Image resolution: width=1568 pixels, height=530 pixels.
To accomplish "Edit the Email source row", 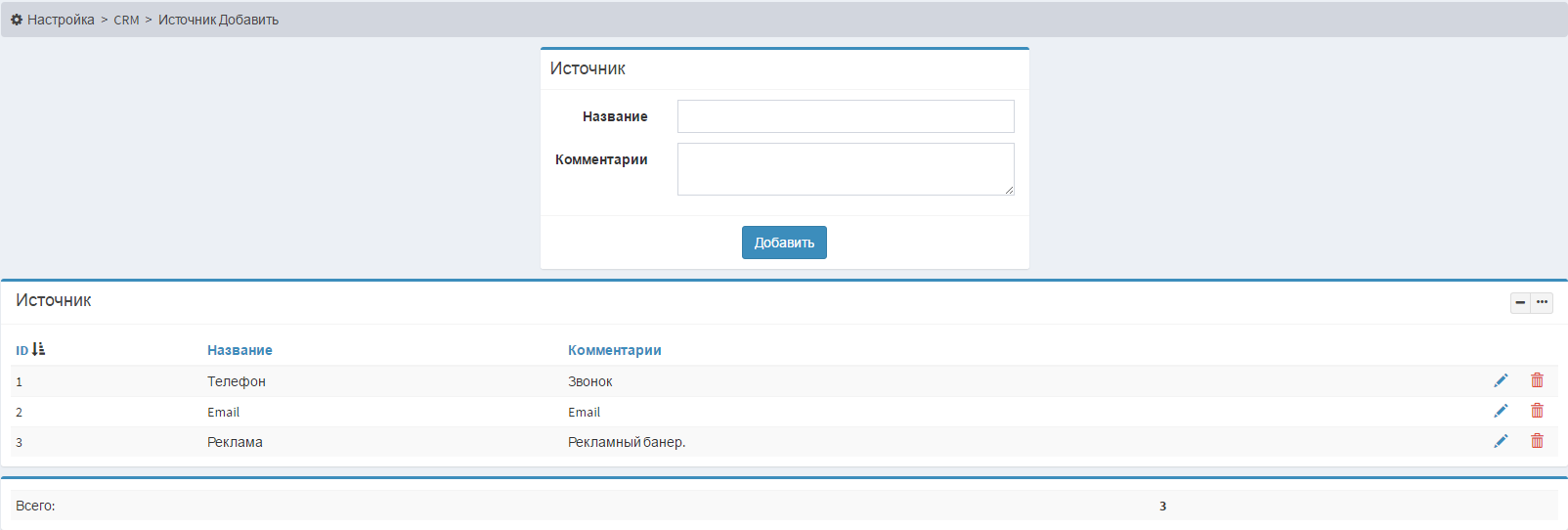I will click(x=1501, y=411).
